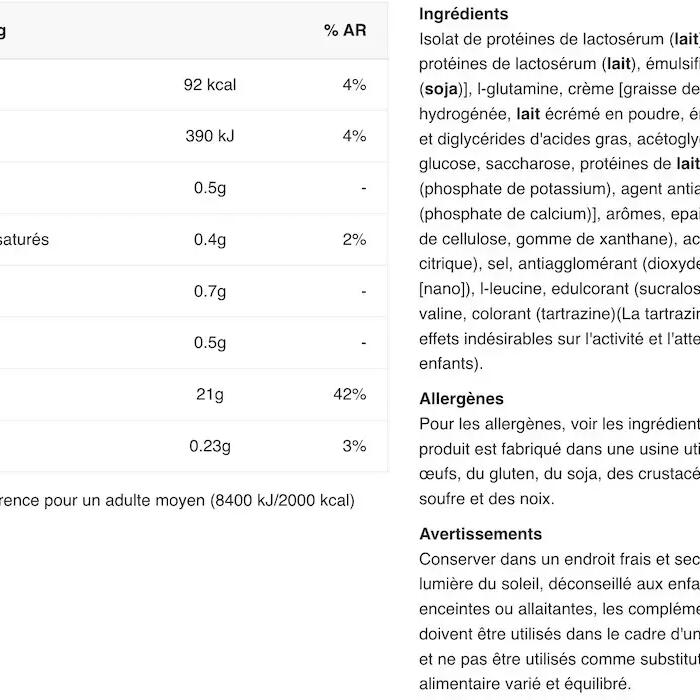
Task: Click the Allergènes heading
Action: (461, 398)
